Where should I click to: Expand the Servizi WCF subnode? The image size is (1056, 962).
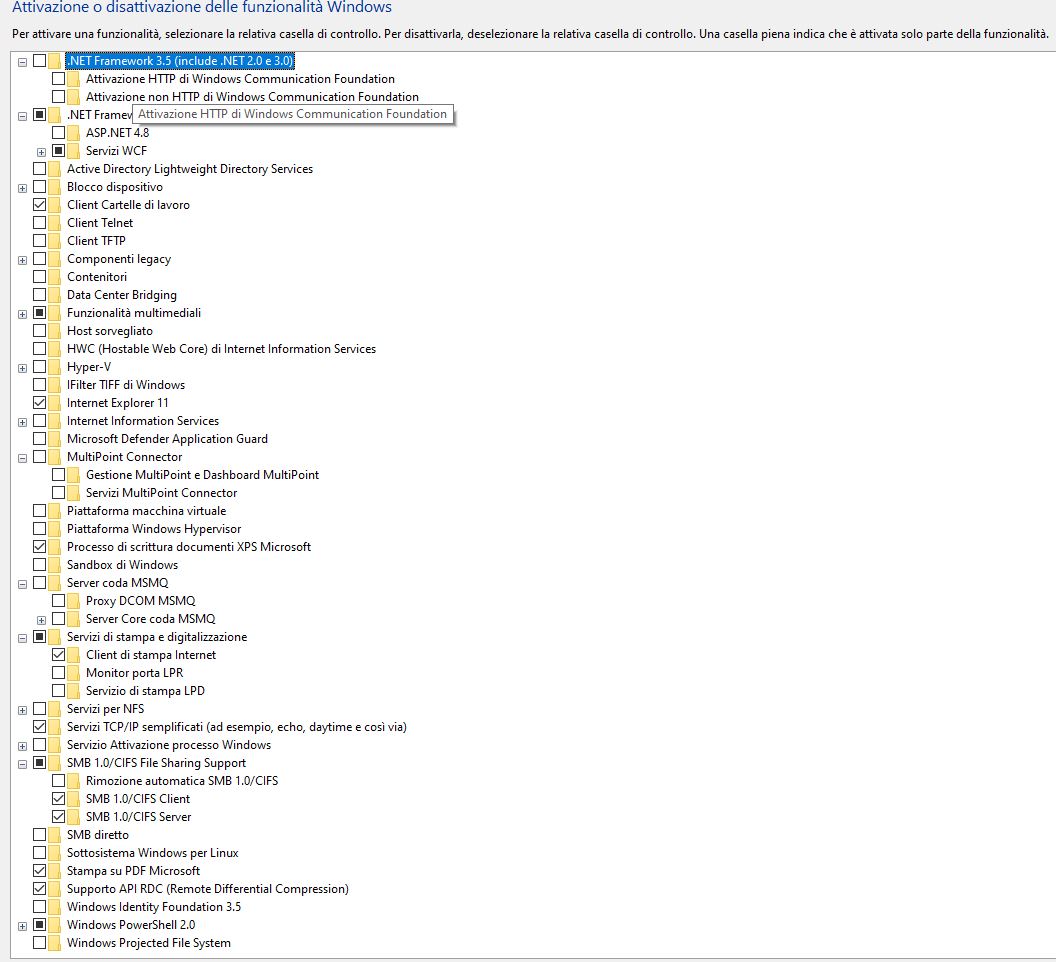(x=41, y=152)
